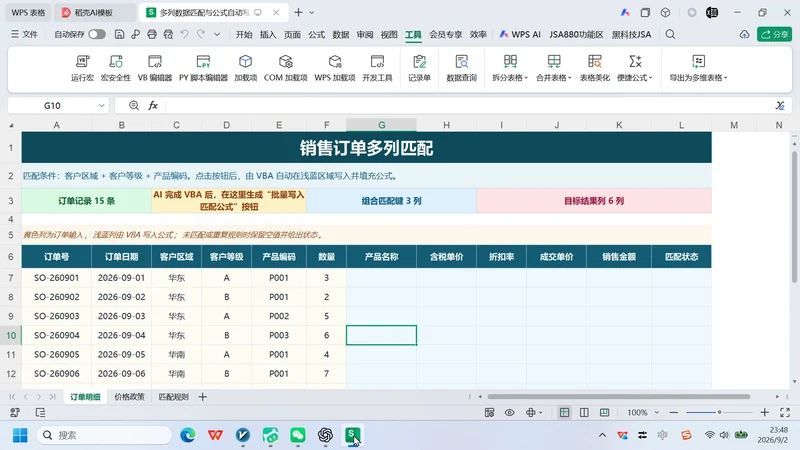Show hidden system tray icons

click(x=602, y=435)
